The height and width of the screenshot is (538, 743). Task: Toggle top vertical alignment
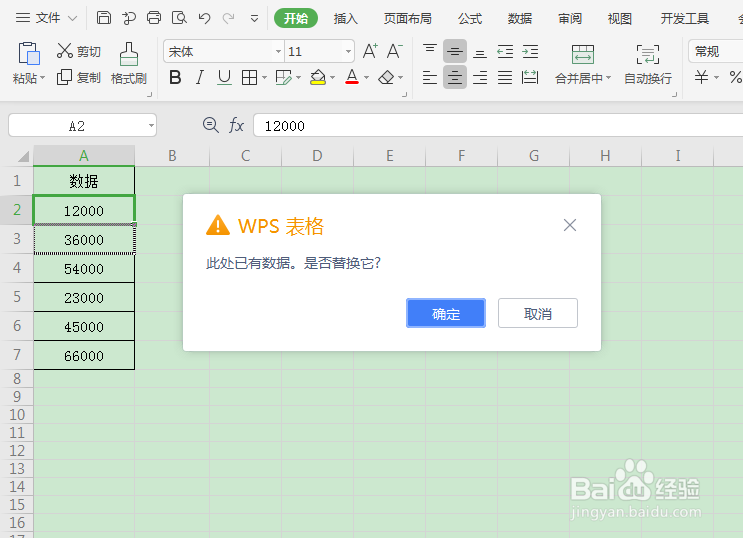tap(430, 51)
